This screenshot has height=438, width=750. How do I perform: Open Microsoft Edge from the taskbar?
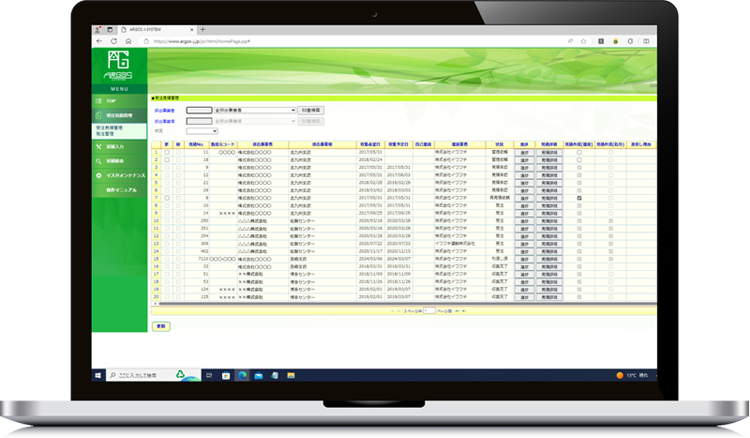pos(241,375)
